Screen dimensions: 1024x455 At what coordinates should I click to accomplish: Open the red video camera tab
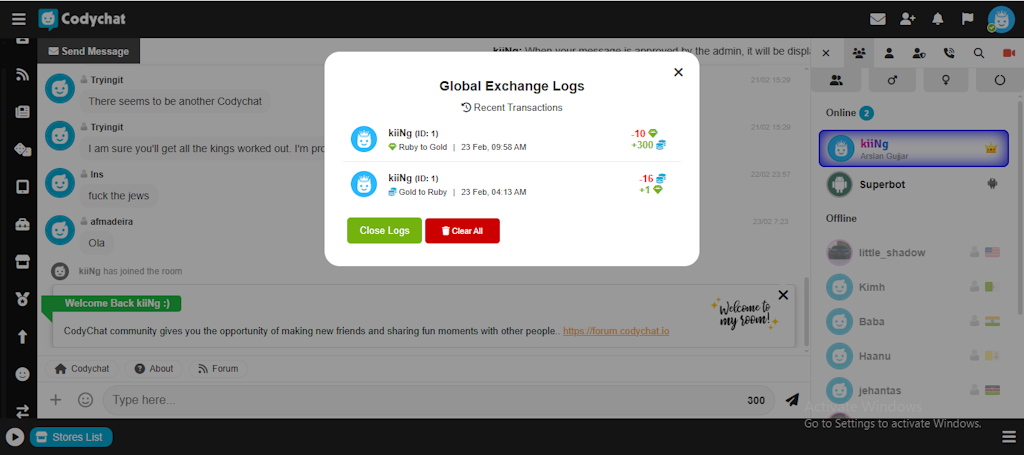click(x=1008, y=54)
